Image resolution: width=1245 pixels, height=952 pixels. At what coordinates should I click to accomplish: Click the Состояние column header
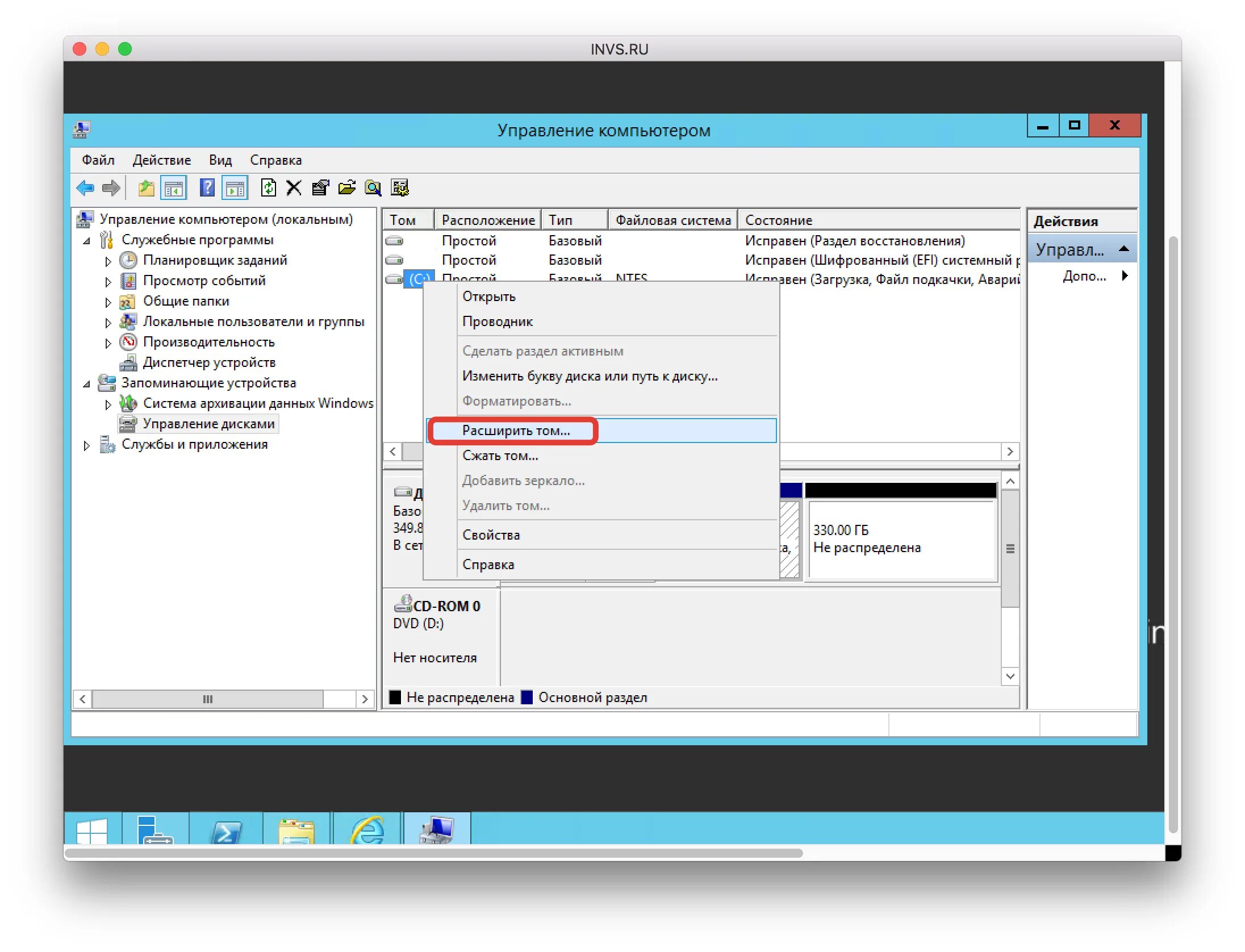pyautogui.click(x=879, y=220)
